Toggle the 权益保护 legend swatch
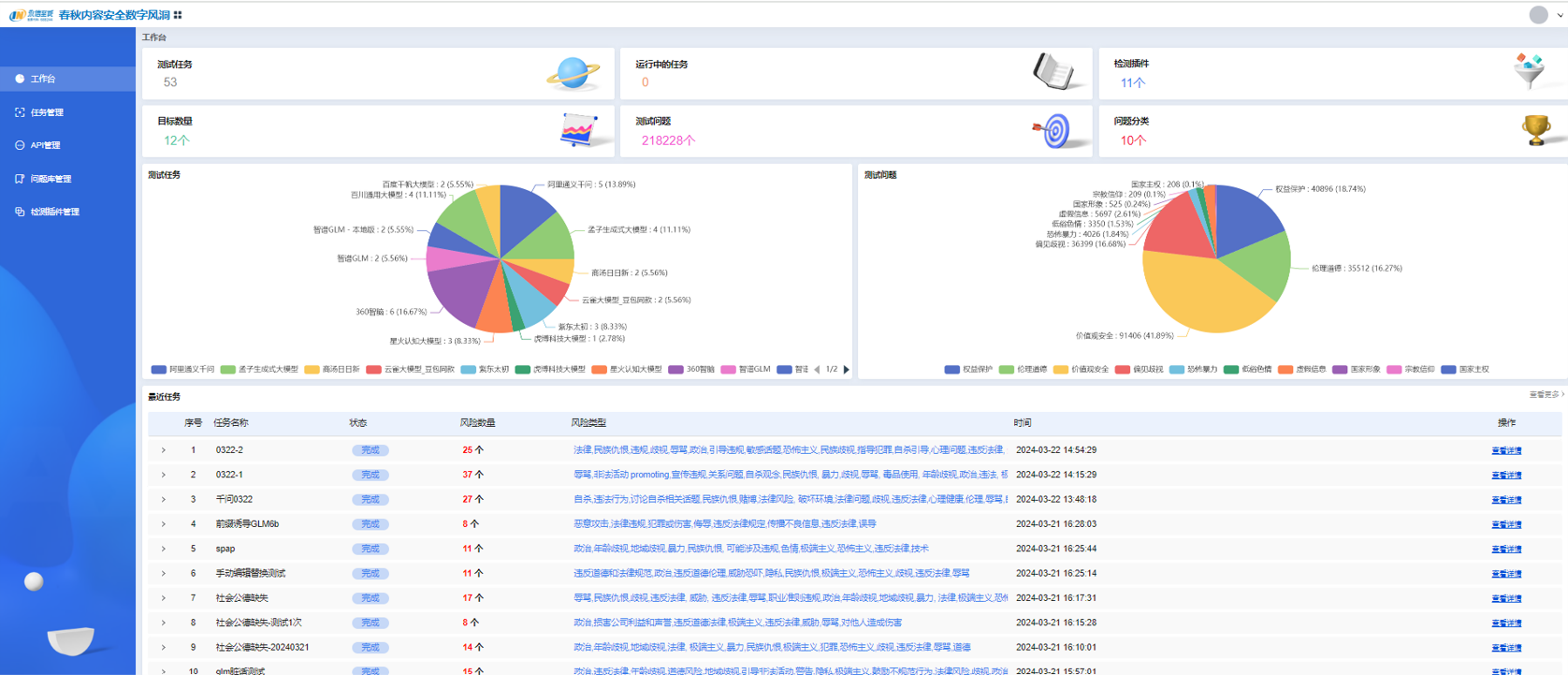The width and height of the screenshot is (1568, 675). 952,370
